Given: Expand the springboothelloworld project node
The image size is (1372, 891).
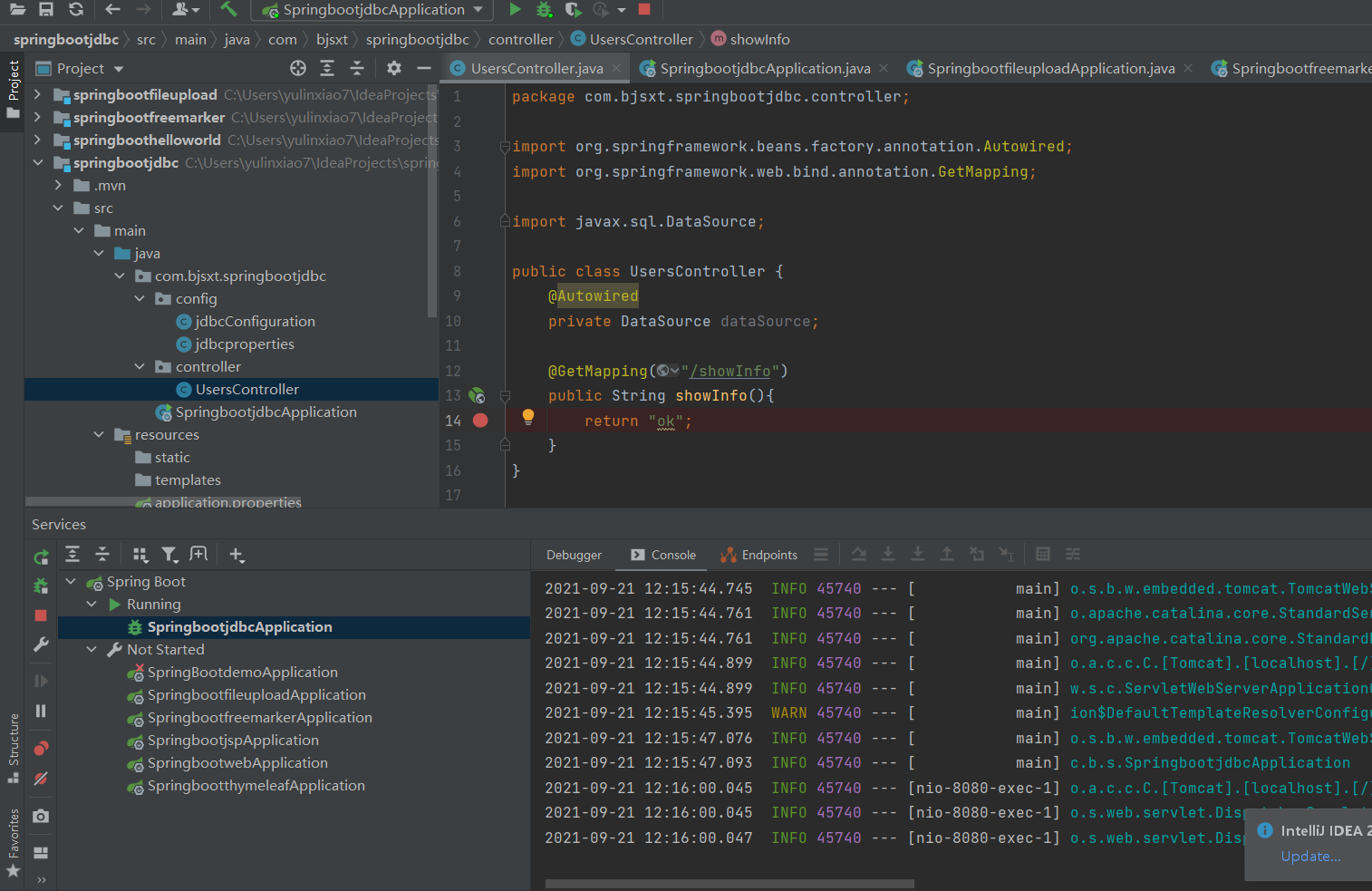Looking at the screenshot, I should coord(37,140).
